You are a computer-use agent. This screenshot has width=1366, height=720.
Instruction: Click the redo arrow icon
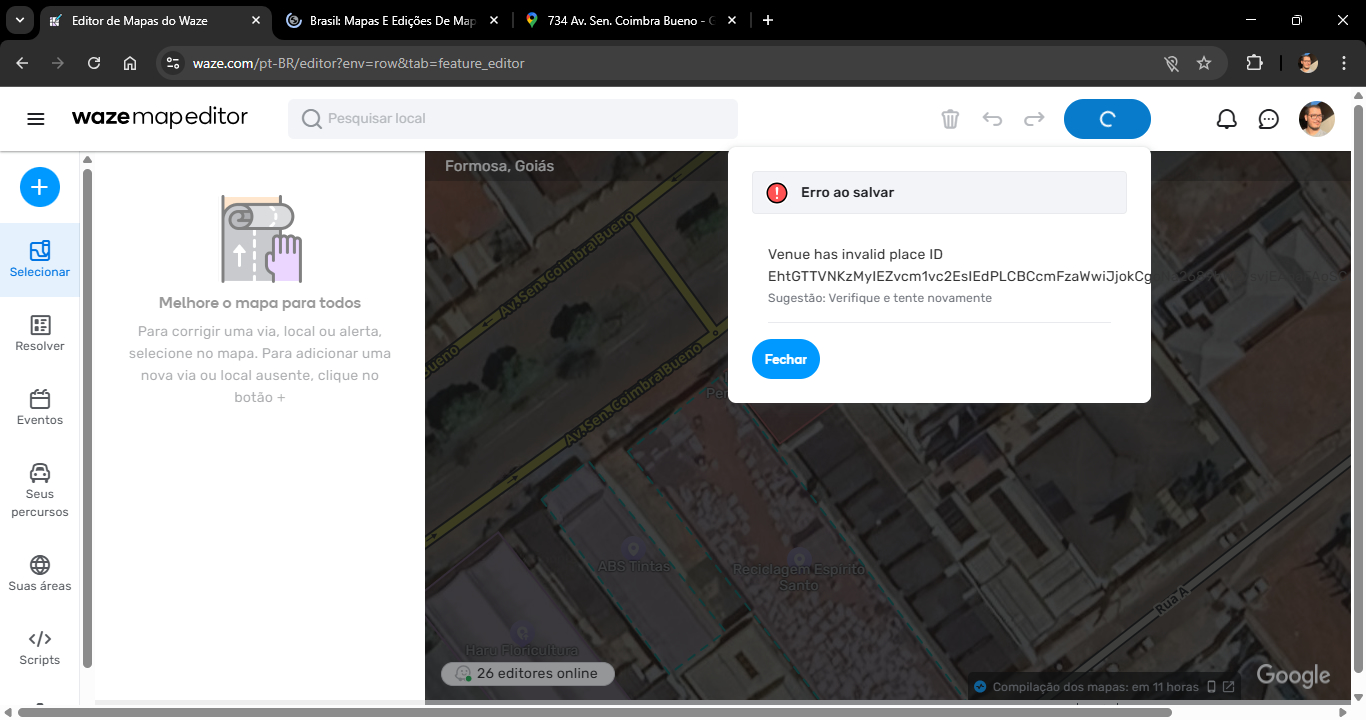pos(1034,119)
